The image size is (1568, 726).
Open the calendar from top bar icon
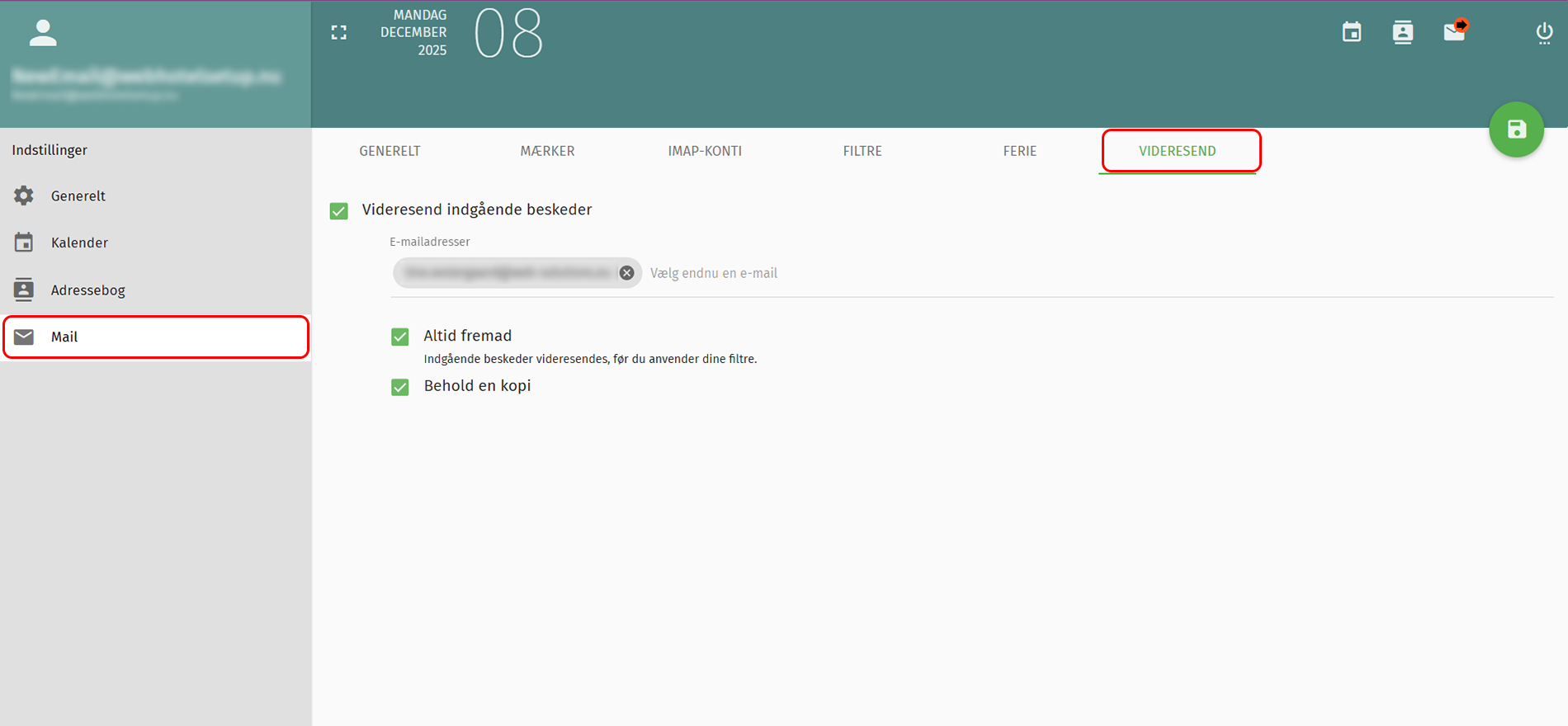(x=1352, y=33)
